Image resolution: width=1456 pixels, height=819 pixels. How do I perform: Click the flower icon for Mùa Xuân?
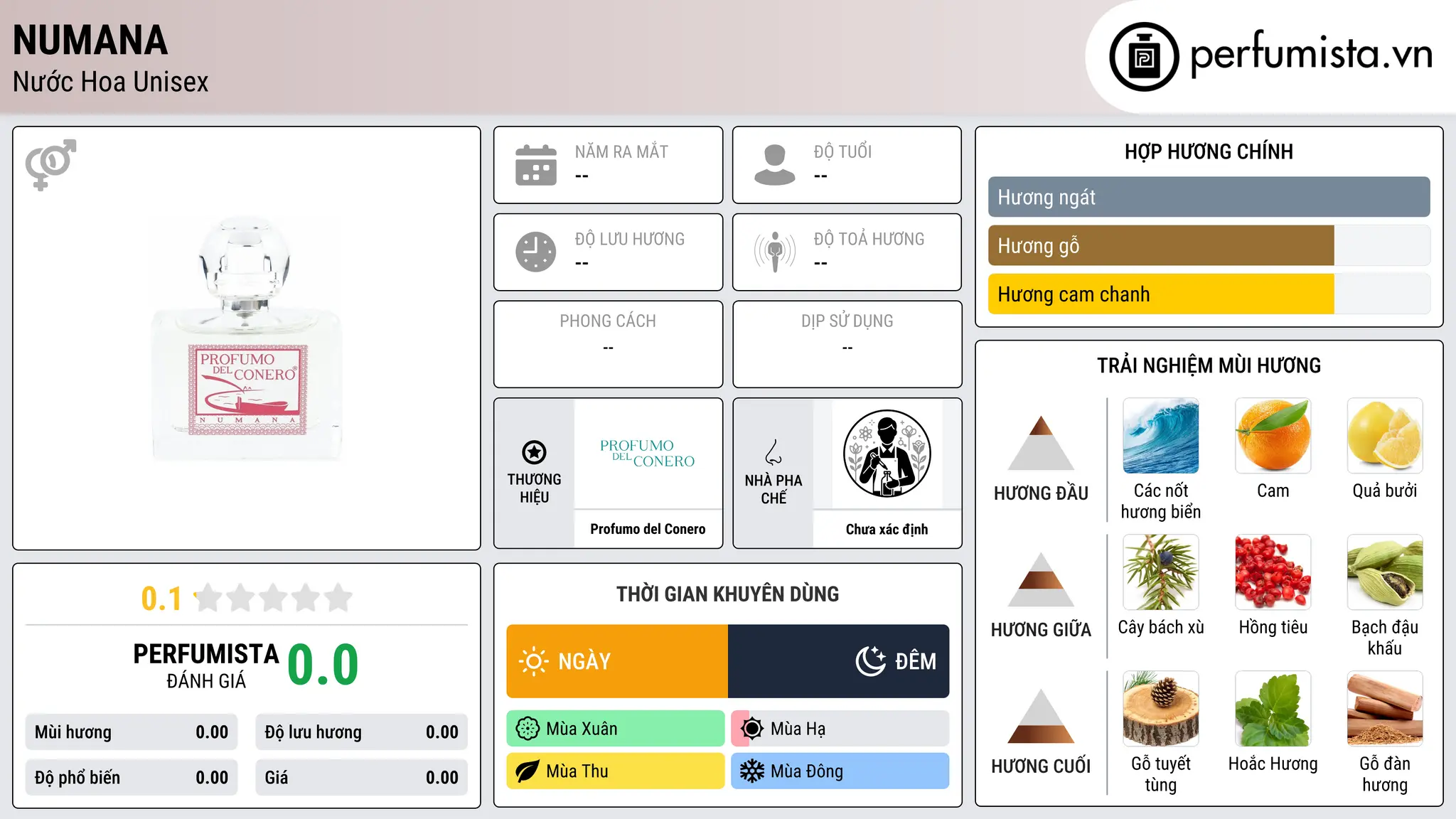click(x=528, y=729)
